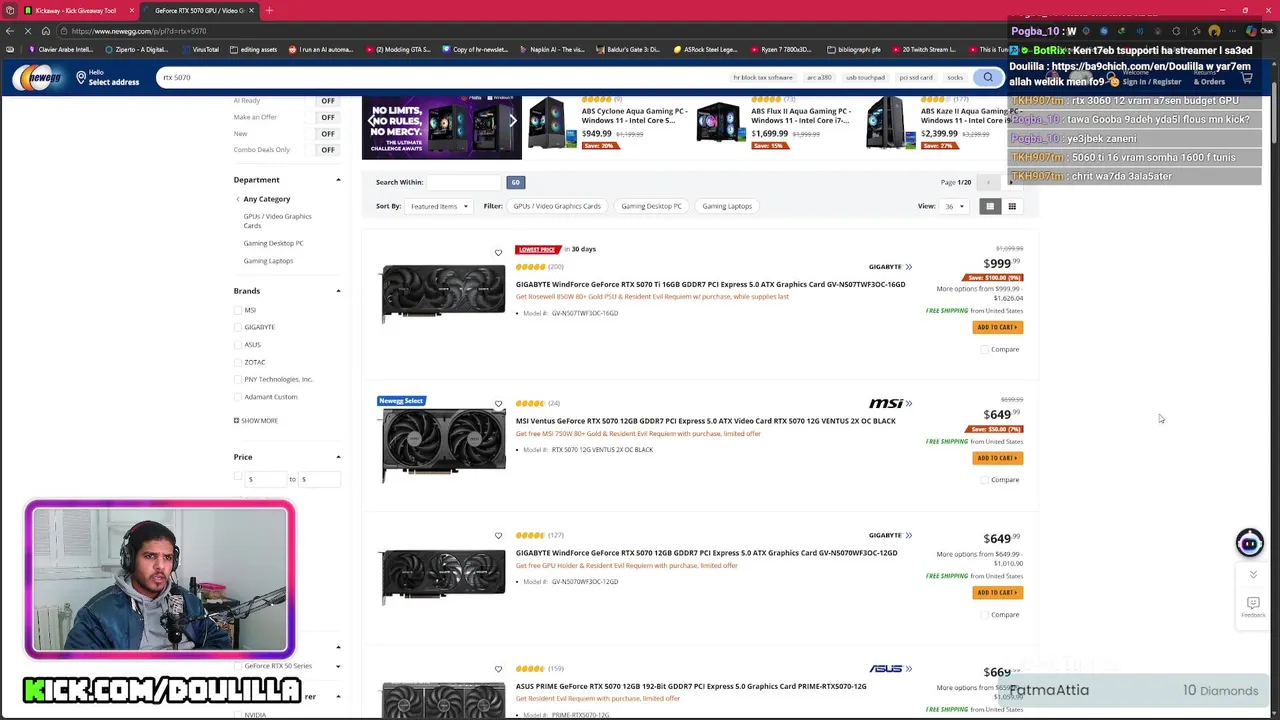Add GIGABYTE RTX 5070 Ti to wishlist heart

pos(498,252)
